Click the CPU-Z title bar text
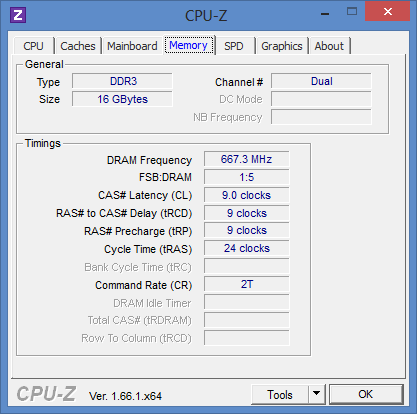Viewport: 417px width, 414px height. 206,16
